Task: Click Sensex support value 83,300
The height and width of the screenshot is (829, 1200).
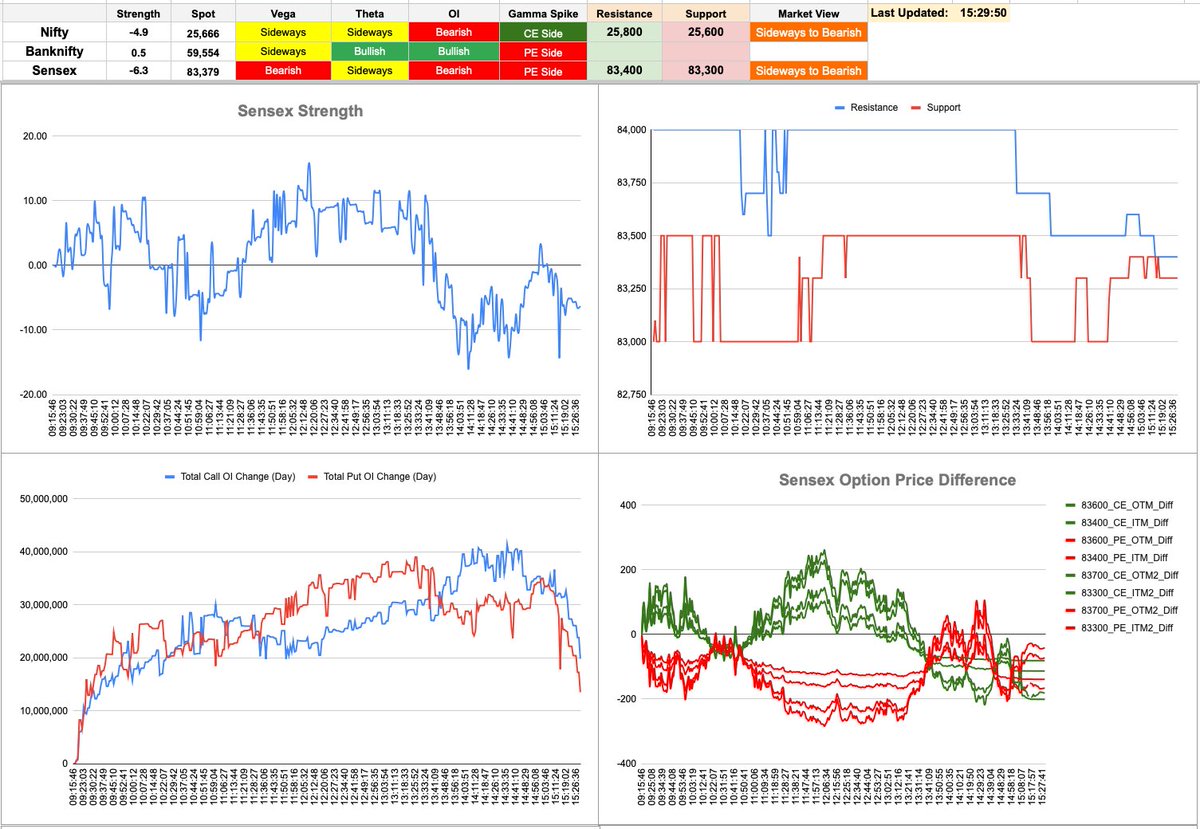Action: [x=706, y=70]
